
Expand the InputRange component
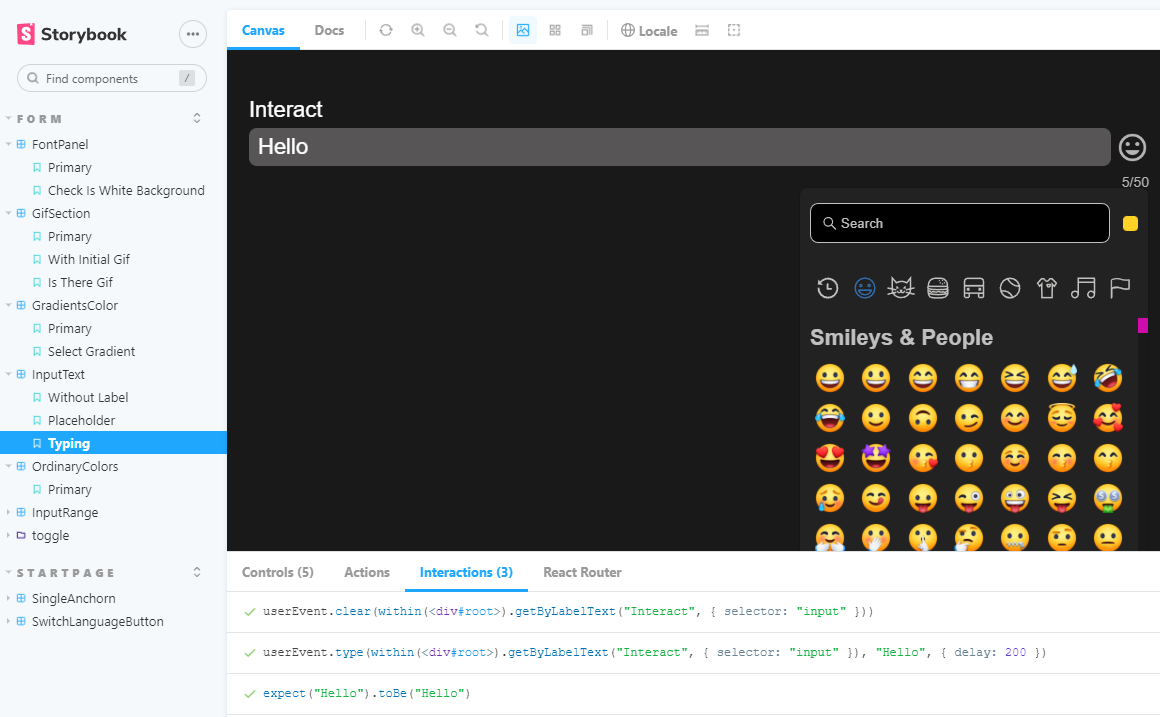(x=65, y=512)
